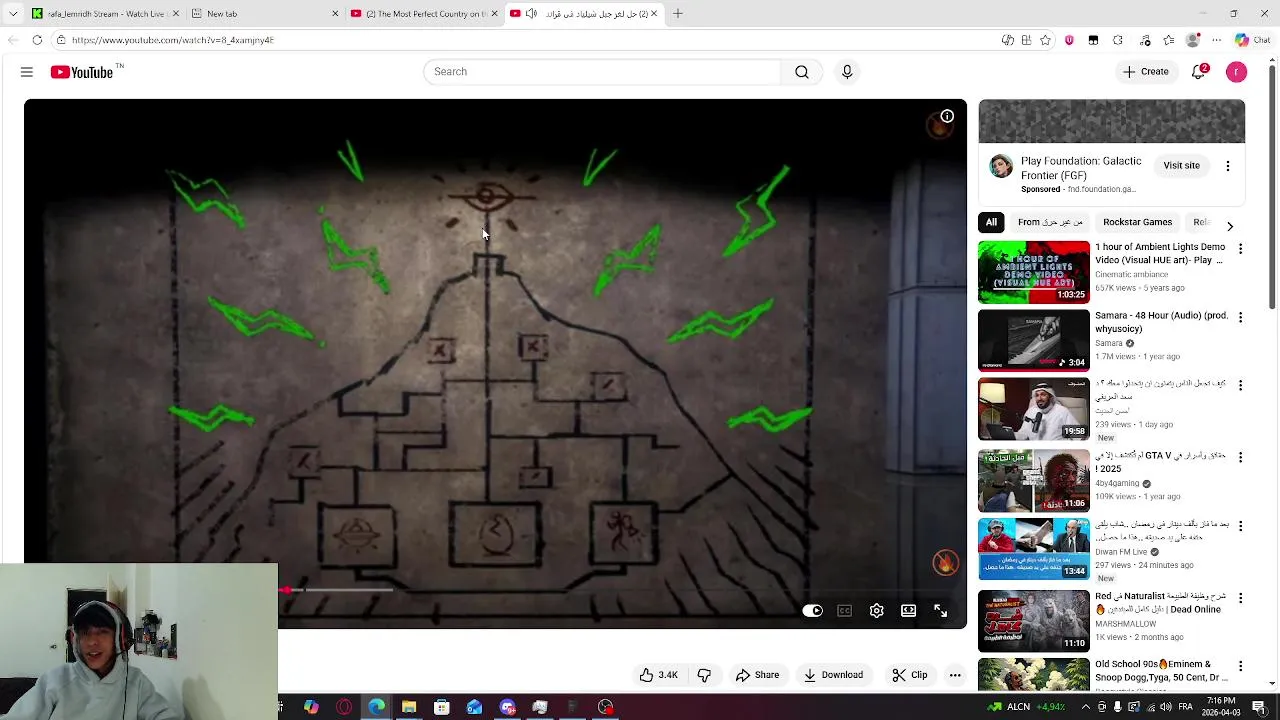Viewport: 1280px width, 720px height.
Task: Select the All filter chip
Action: pyautogui.click(x=991, y=223)
